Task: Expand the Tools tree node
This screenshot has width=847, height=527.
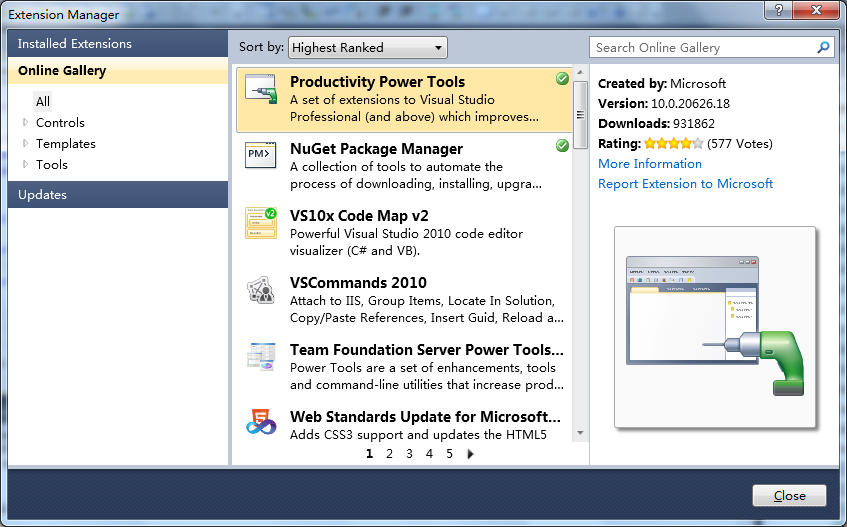Action: 25,165
